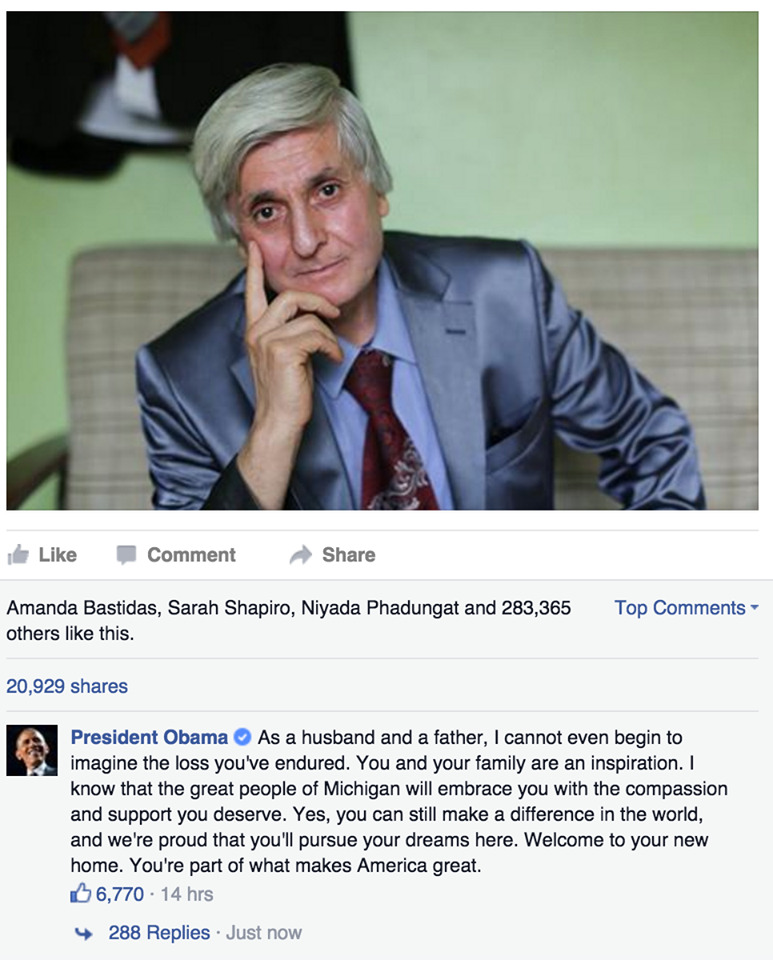The width and height of the screenshot is (773, 960).
Task: Expand the 288 Replies thread
Action: [x=159, y=932]
